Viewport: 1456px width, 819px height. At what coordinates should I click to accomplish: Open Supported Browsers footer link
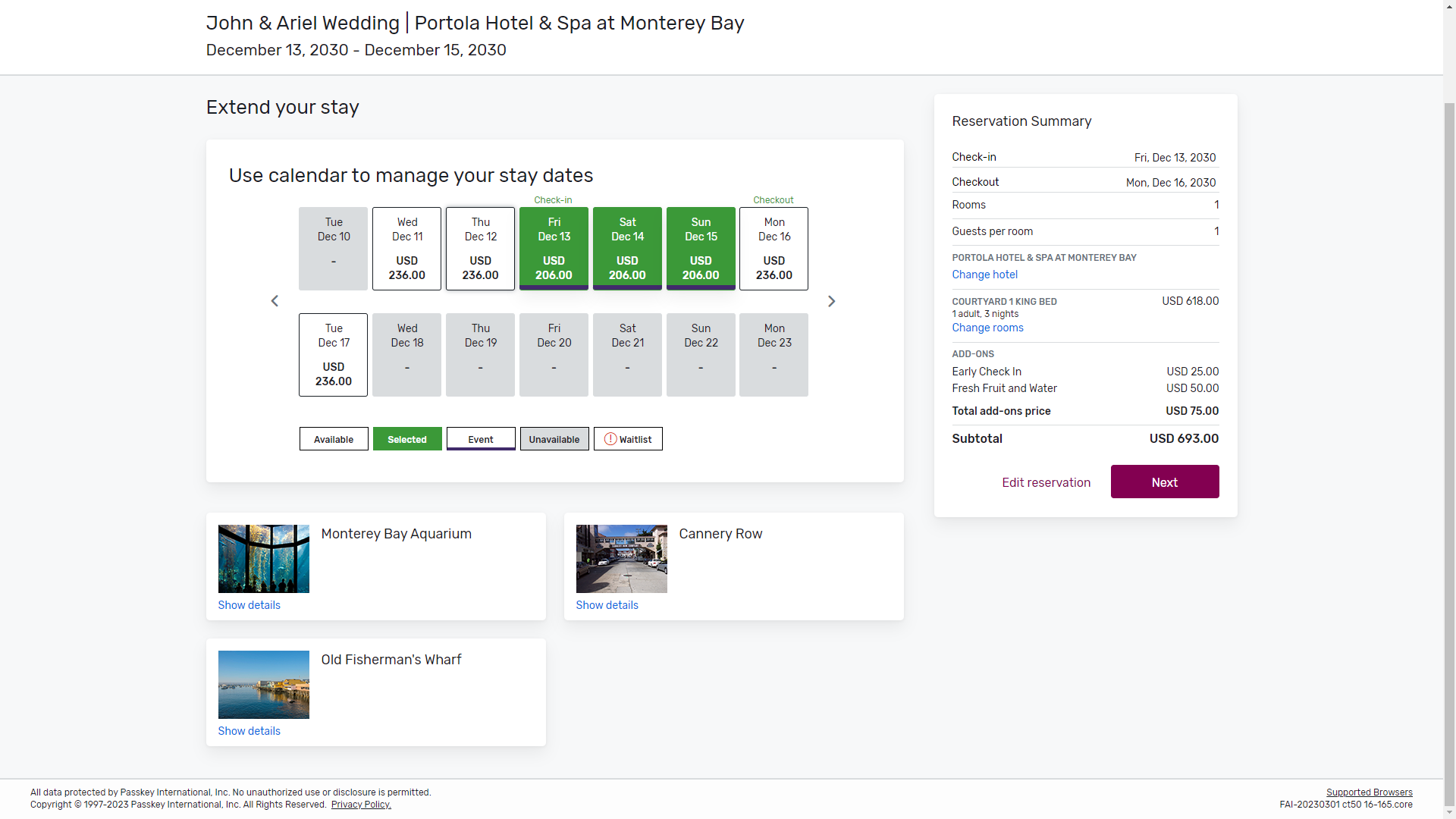point(1369,792)
